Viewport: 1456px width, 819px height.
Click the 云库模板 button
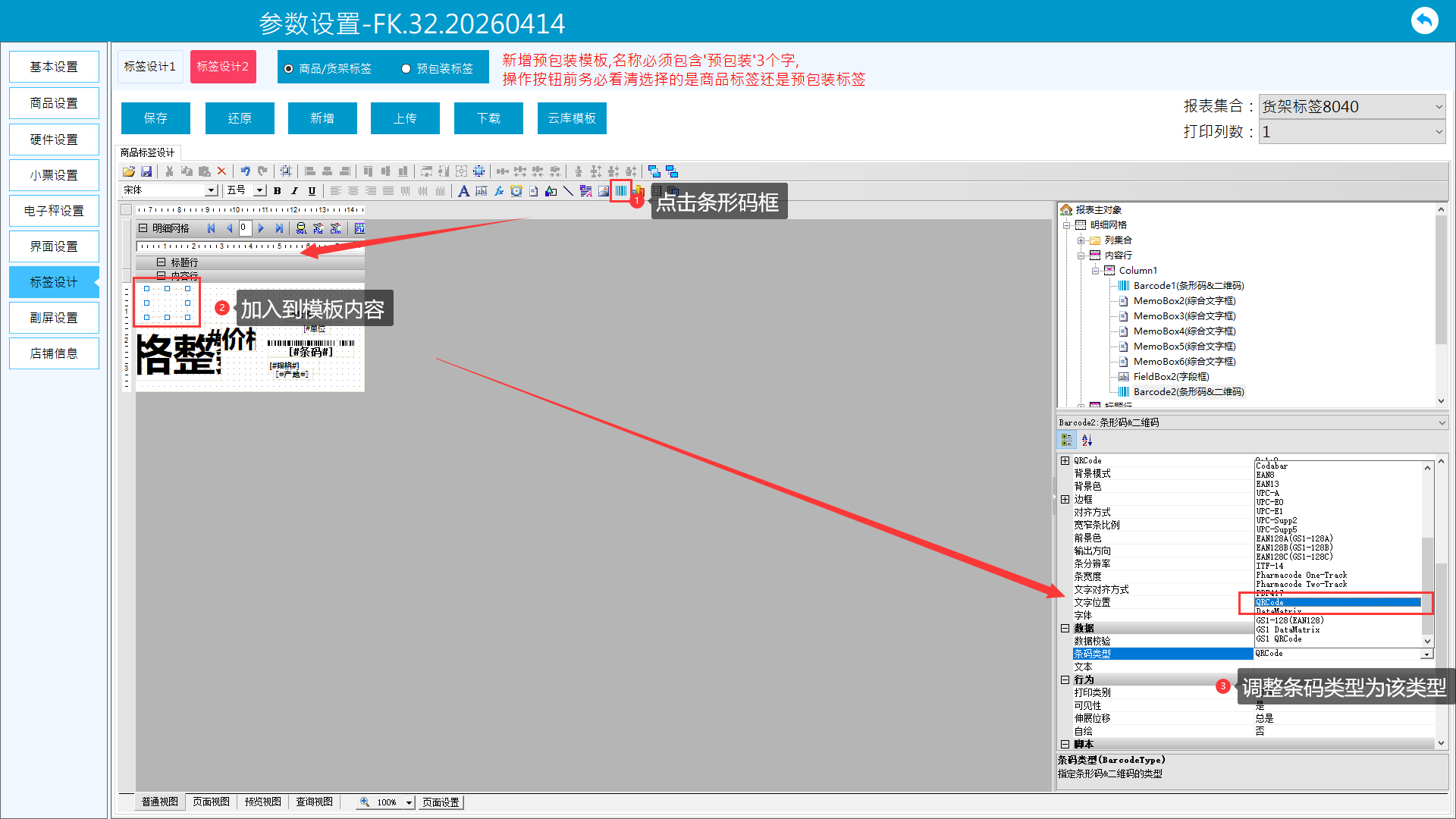pos(572,118)
